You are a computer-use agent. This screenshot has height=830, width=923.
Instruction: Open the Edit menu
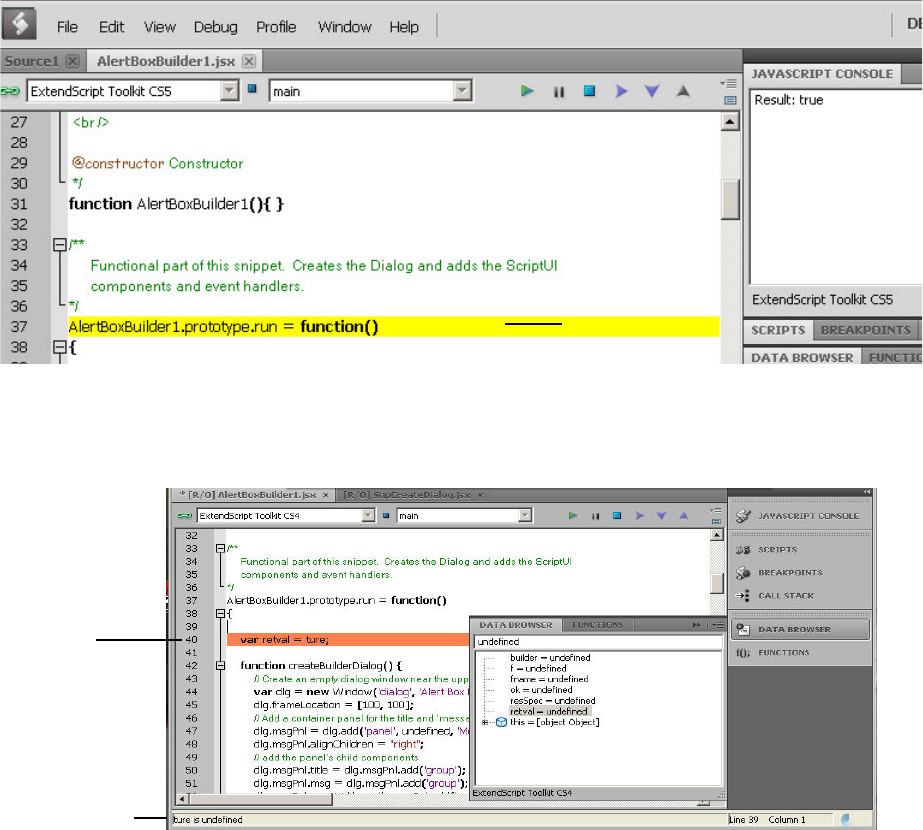[x=111, y=27]
